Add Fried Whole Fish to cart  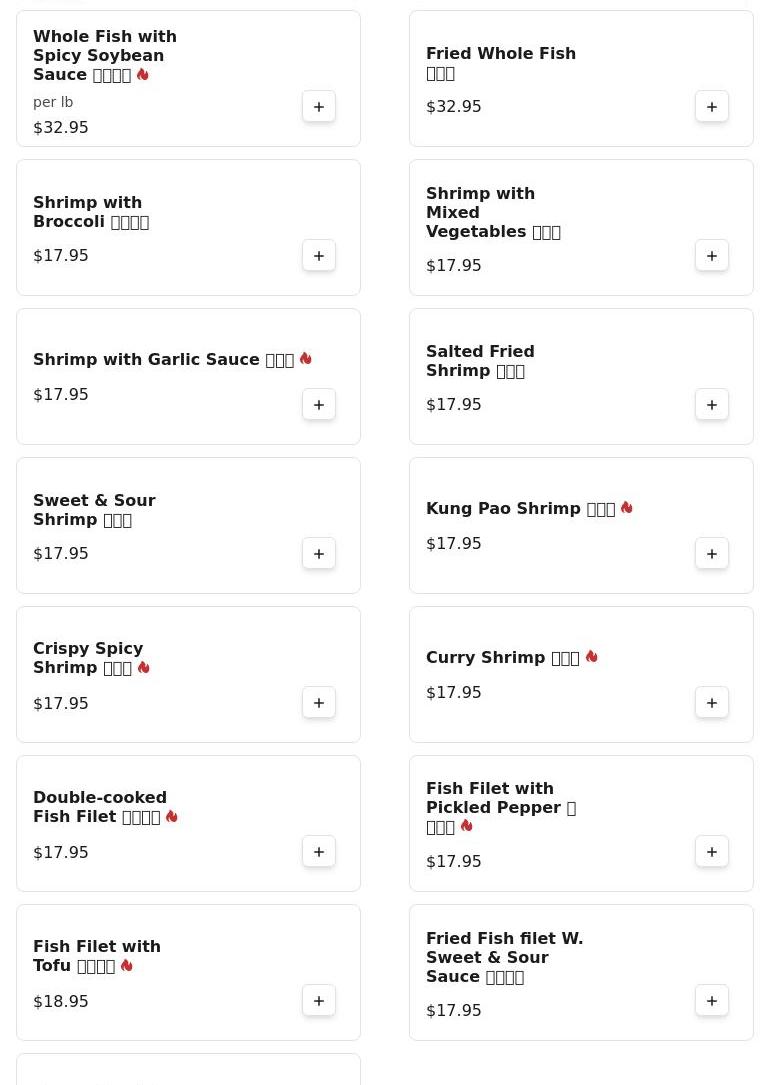tap(712, 107)
